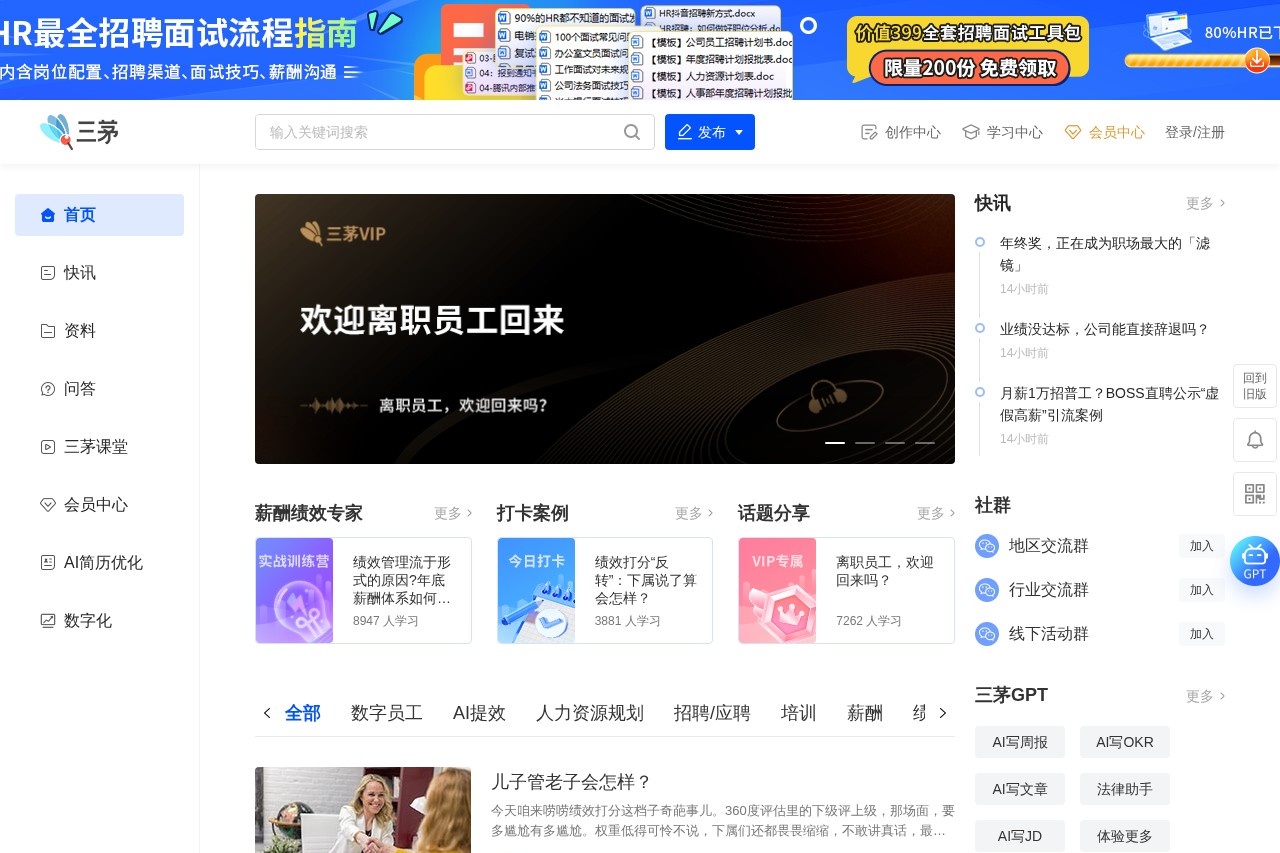
Task: Open notifications bell on right edge
Action: click(1255, 440)
